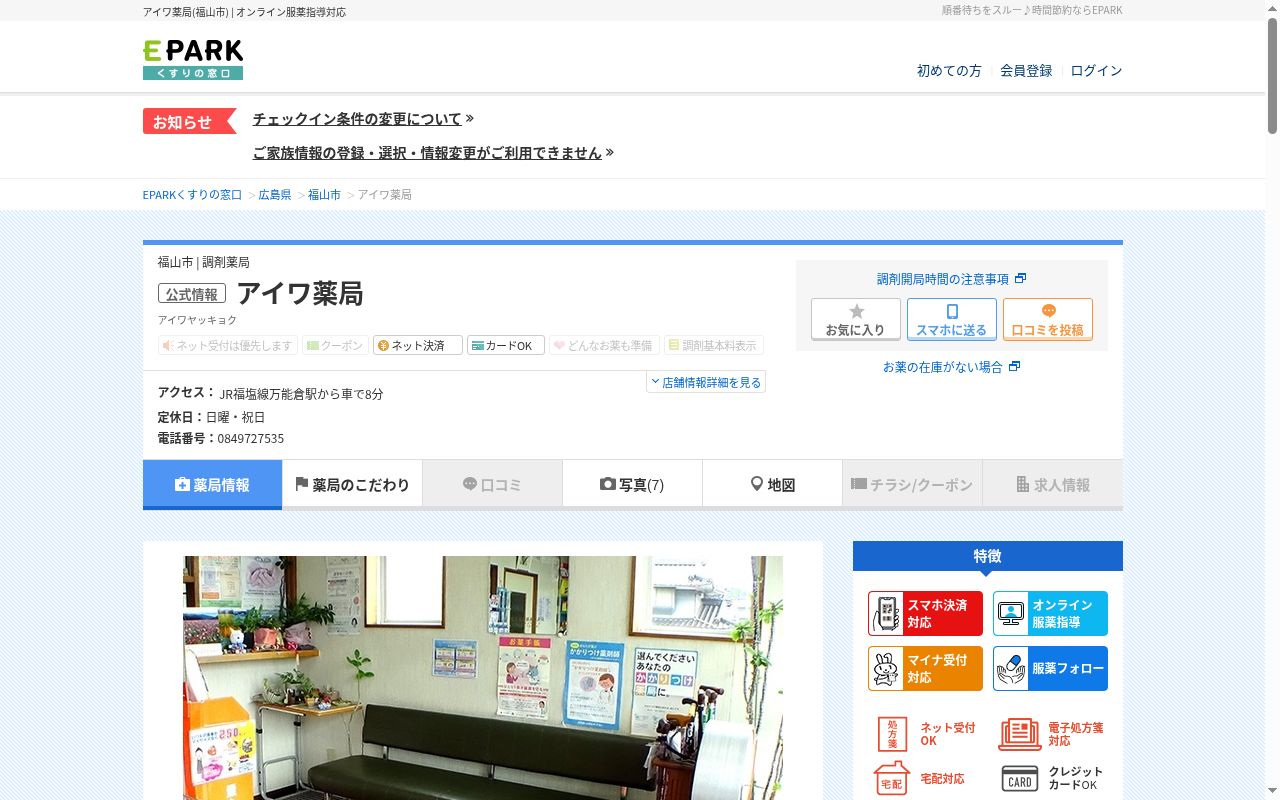
Task: Select the 求人情報 tab
Action: pyautogui.click(x=1053, y=484)
